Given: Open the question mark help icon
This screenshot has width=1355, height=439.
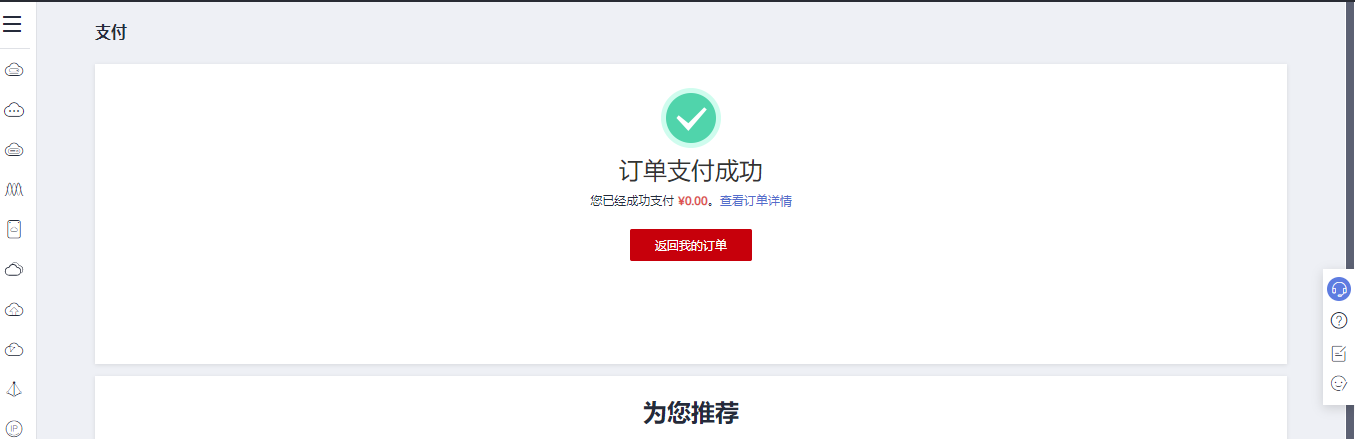Looking at the screenshot, I should [x=1339, y=321].
